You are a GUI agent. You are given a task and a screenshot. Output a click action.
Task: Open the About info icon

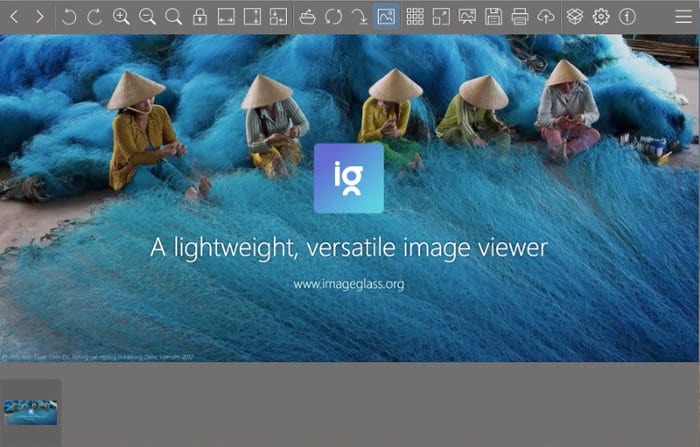coord(627,17)
